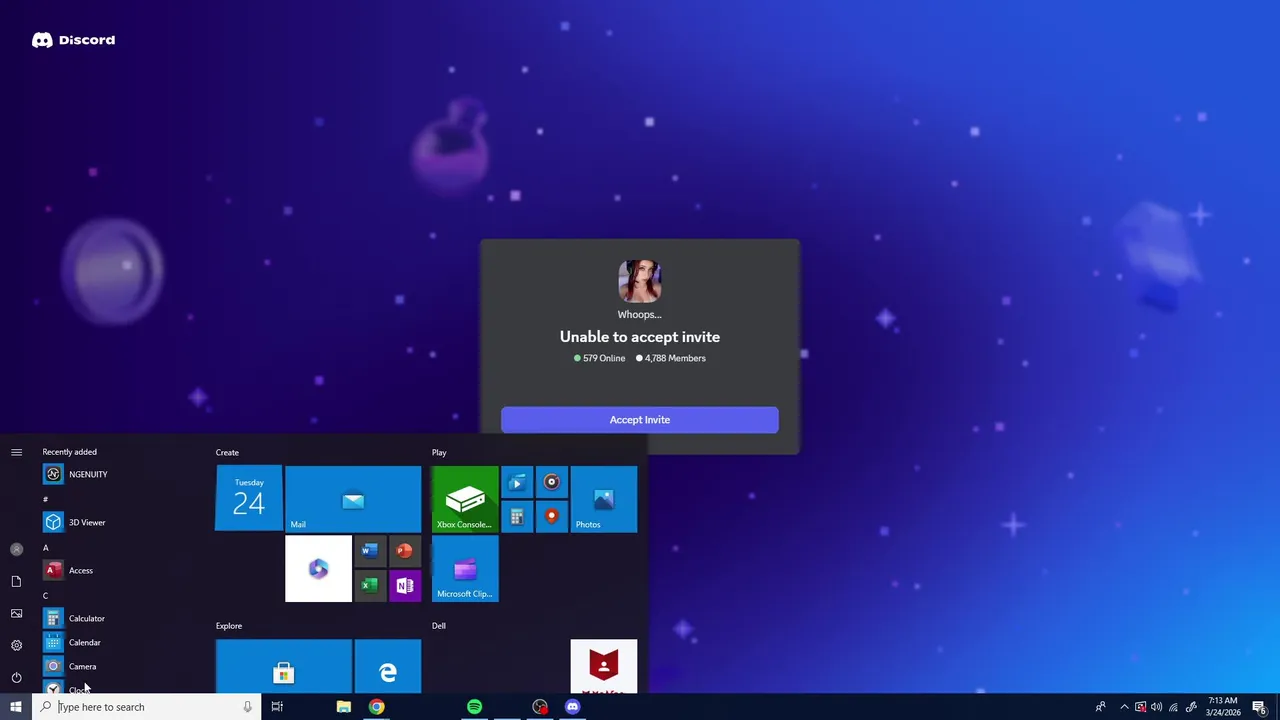Open Pictures from Start sidebar
Image resolution: width=1280 pixels, height=720 pixels.
click(x=16, y=613)
